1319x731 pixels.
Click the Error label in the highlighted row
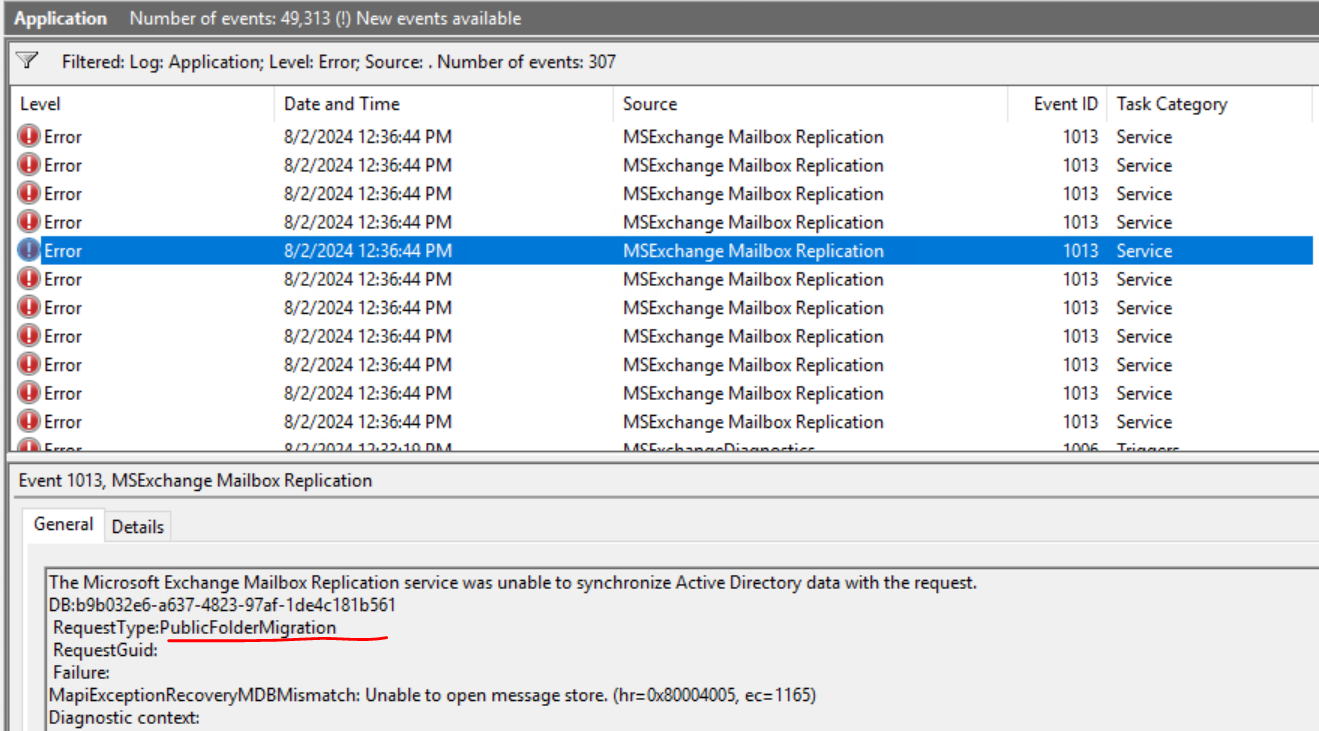[x=63, y=251]
